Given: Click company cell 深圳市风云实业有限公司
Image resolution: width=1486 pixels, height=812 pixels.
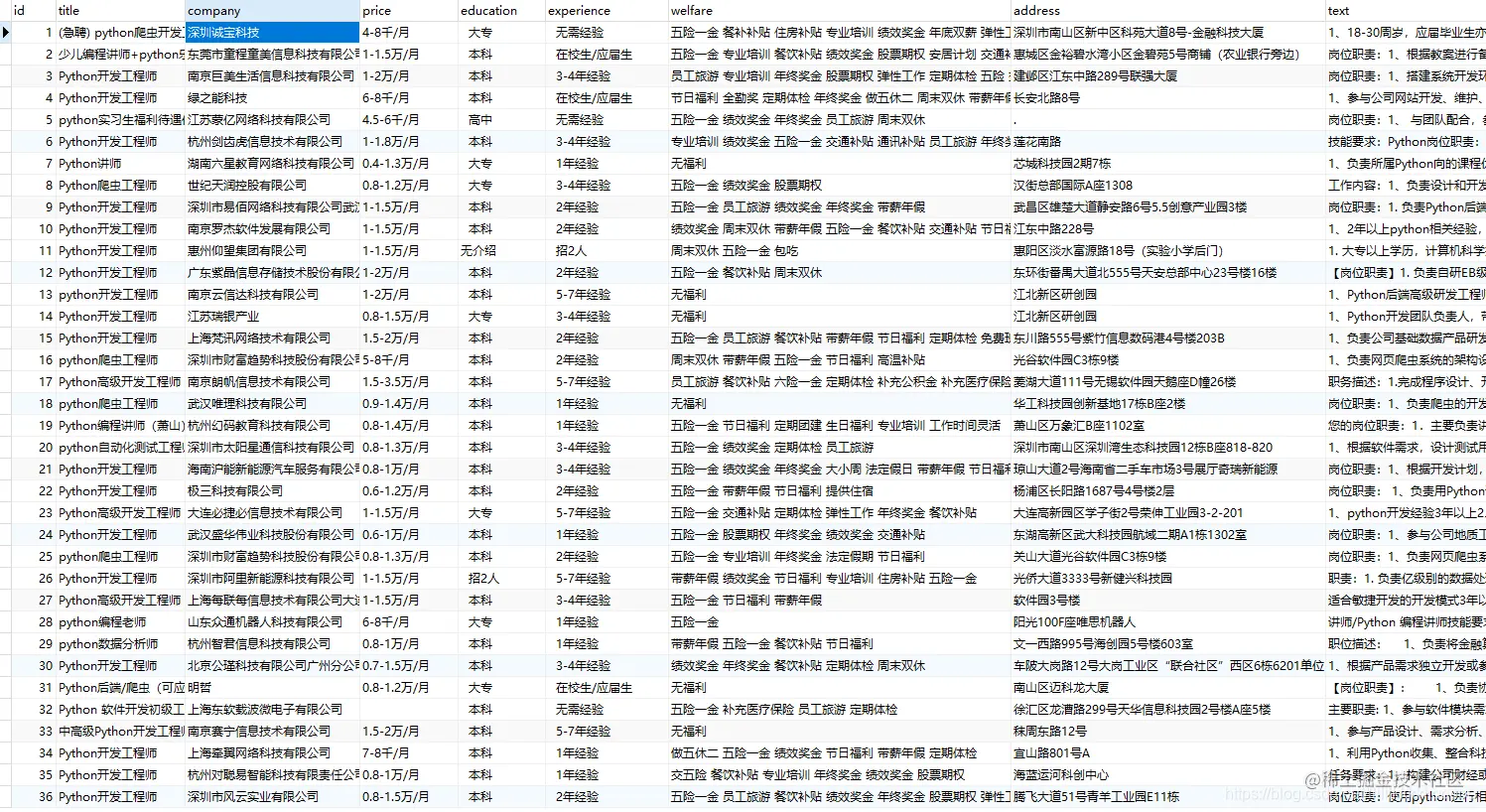Looking at the screenshot, I should [x=272, y=797].
